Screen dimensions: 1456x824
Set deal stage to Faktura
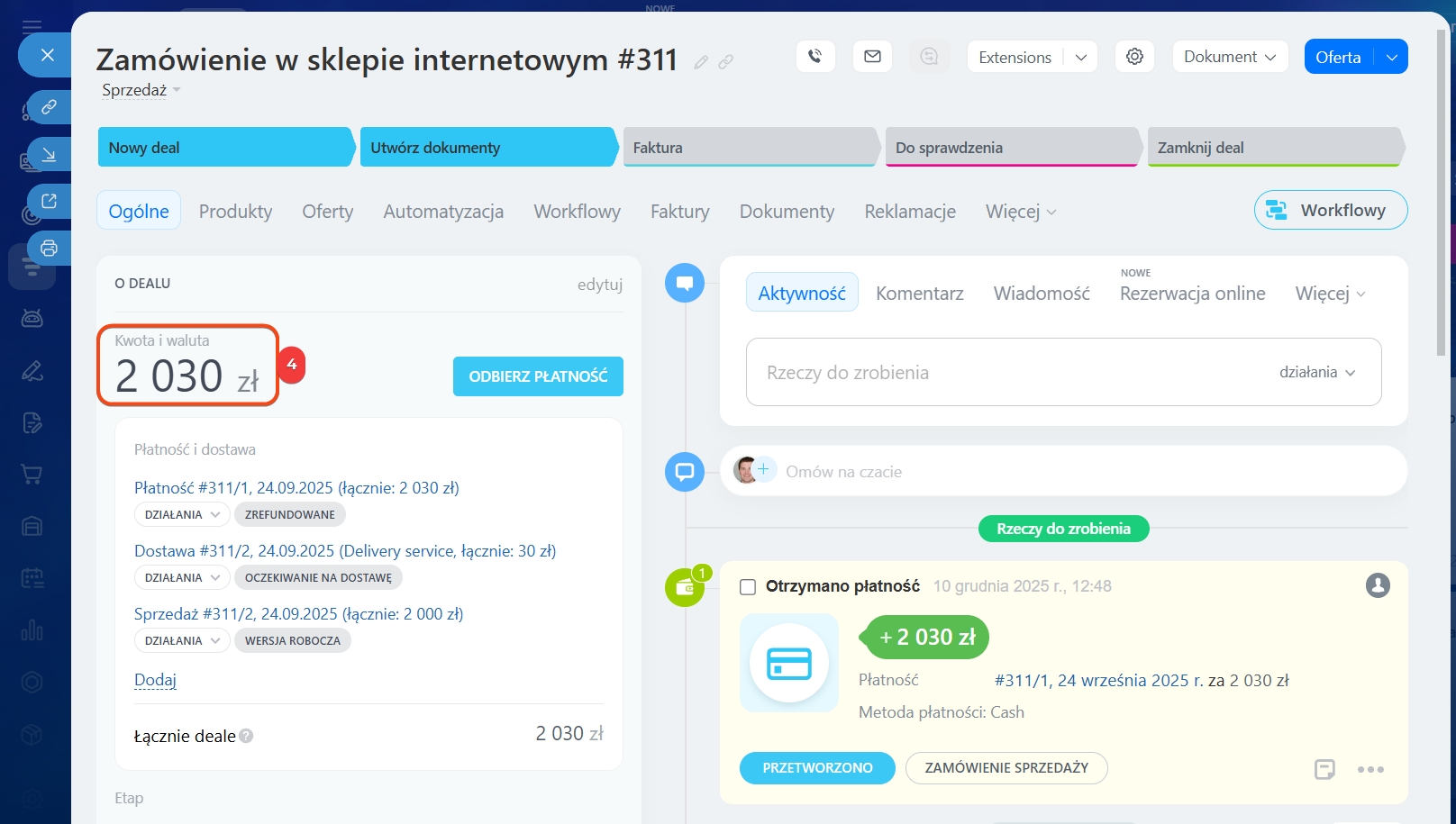(x=748, y=148)
